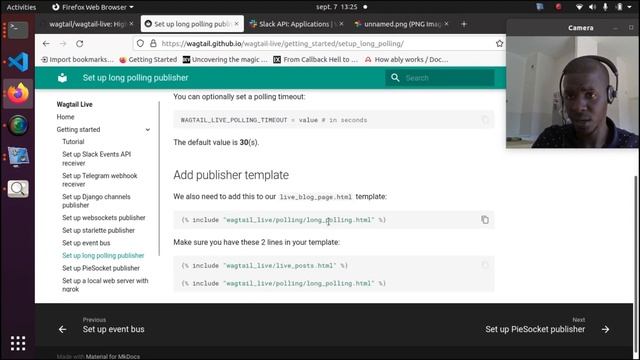Select Set up long polling publisher link
The image size is (640, 360).
[103, 256]
